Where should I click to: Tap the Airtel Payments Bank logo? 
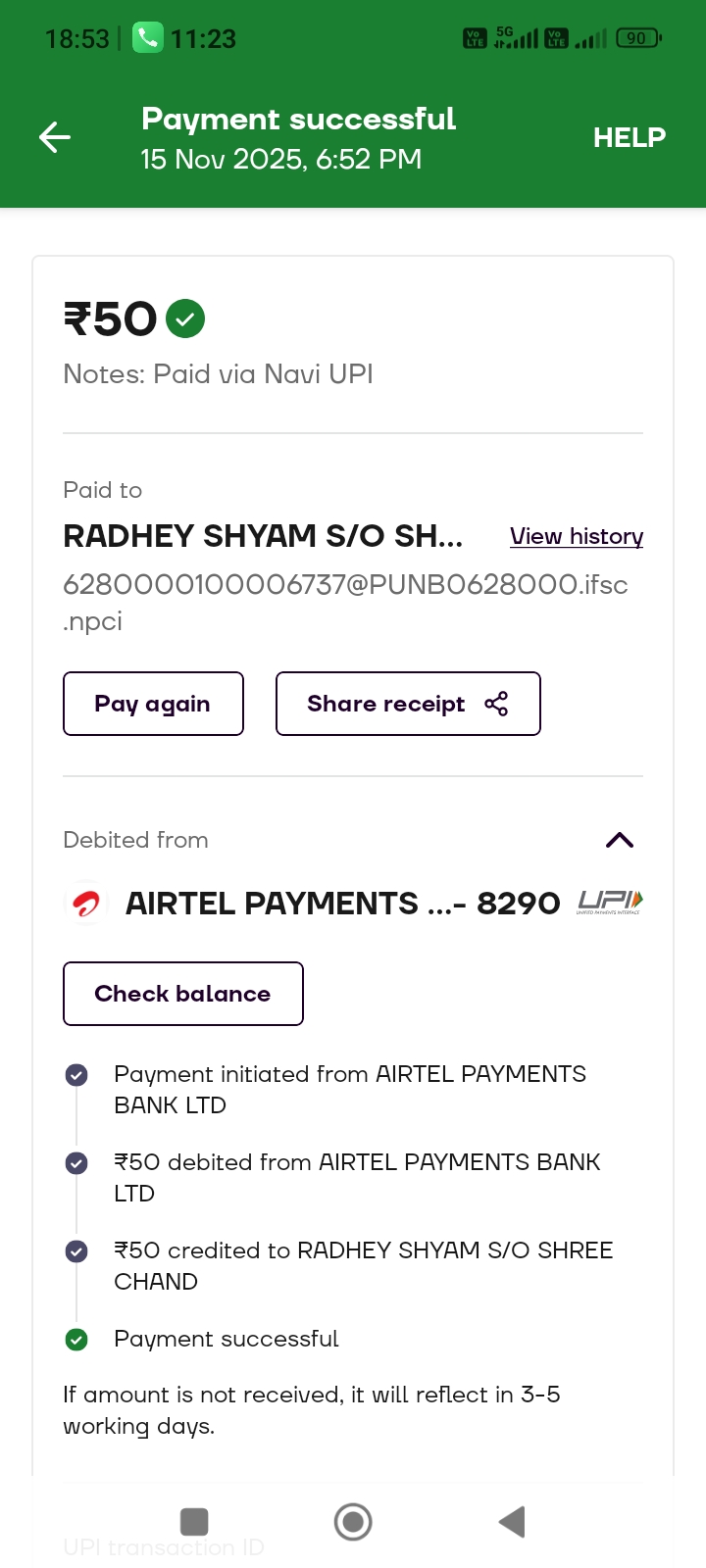(x=85, y=904)
